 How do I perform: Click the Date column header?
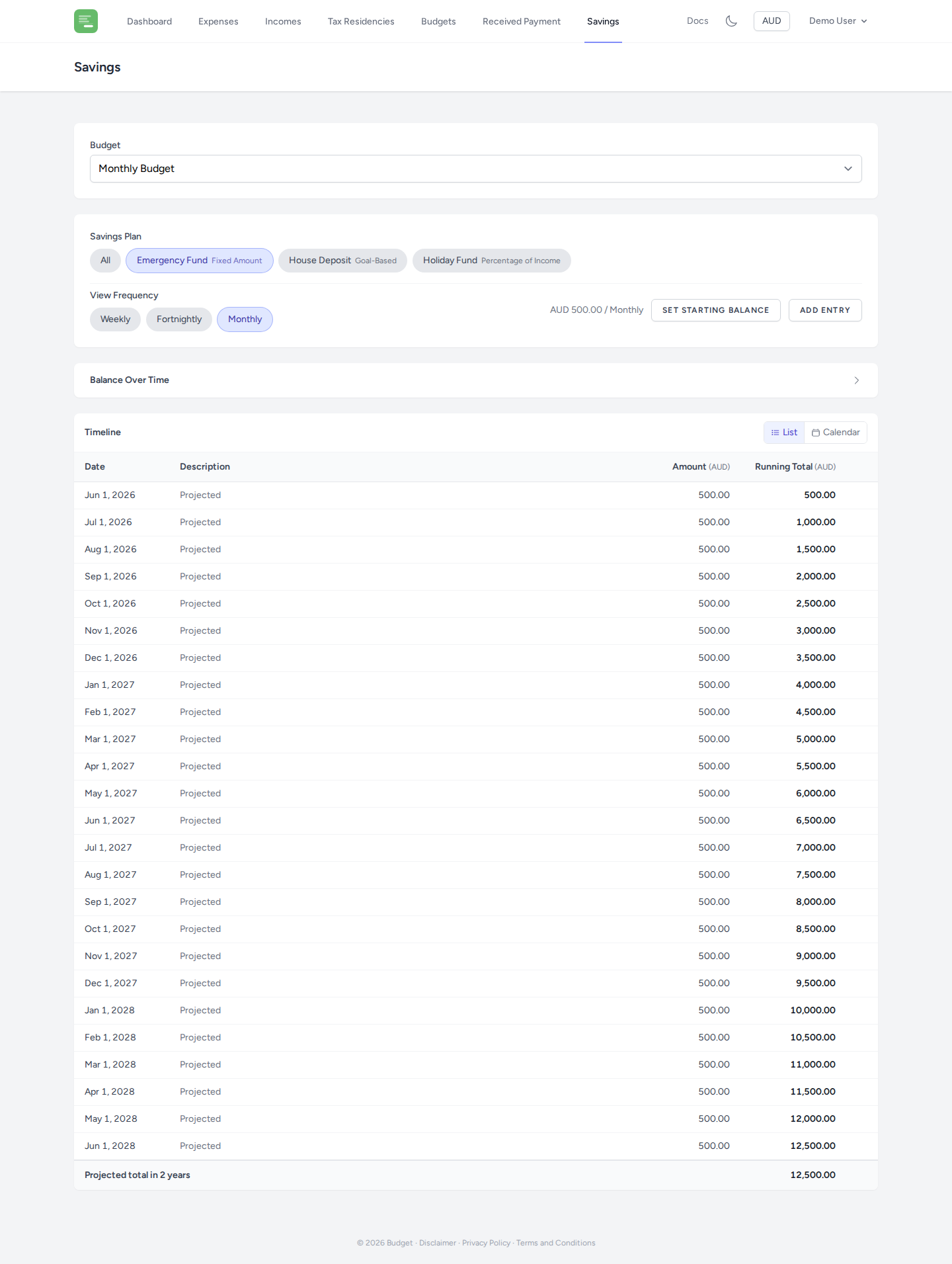coord(95,467)
